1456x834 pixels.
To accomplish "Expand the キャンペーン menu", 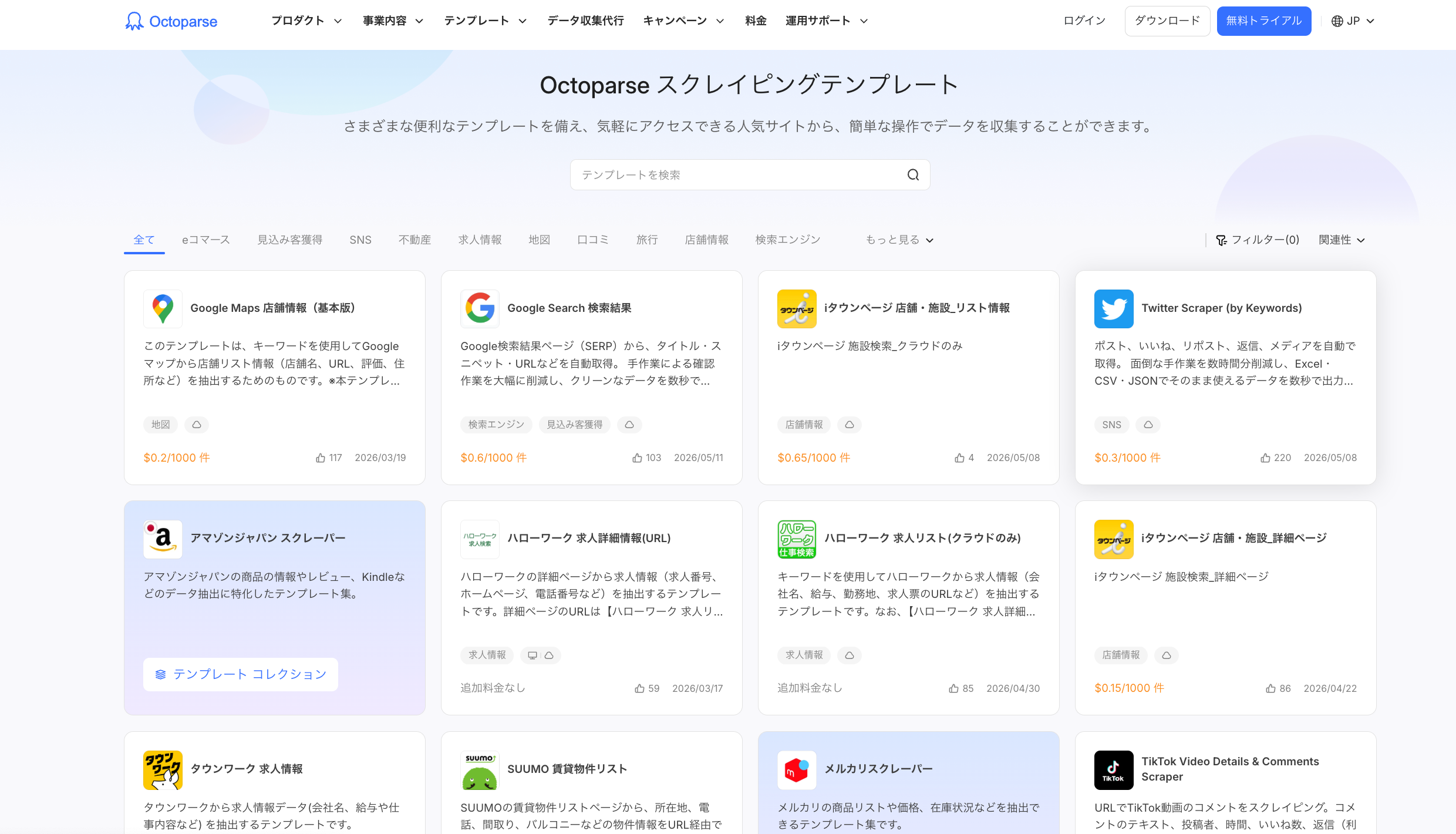I will pos(683,21).
